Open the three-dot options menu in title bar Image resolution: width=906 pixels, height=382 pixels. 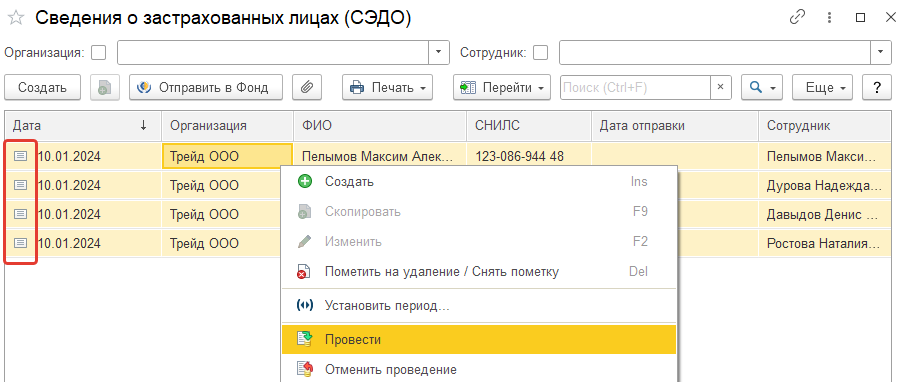829,17
